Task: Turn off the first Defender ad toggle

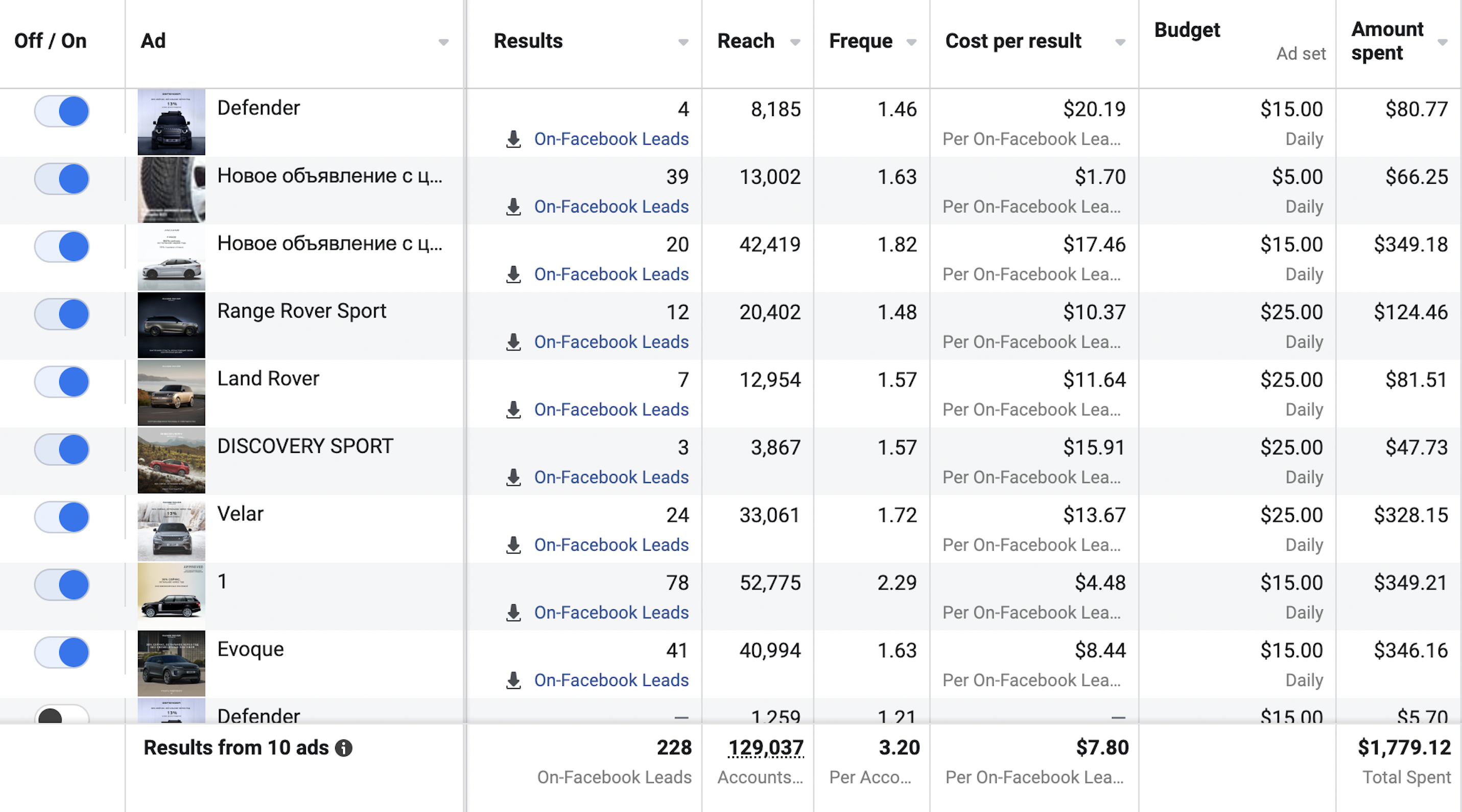Action: (62, 111)
